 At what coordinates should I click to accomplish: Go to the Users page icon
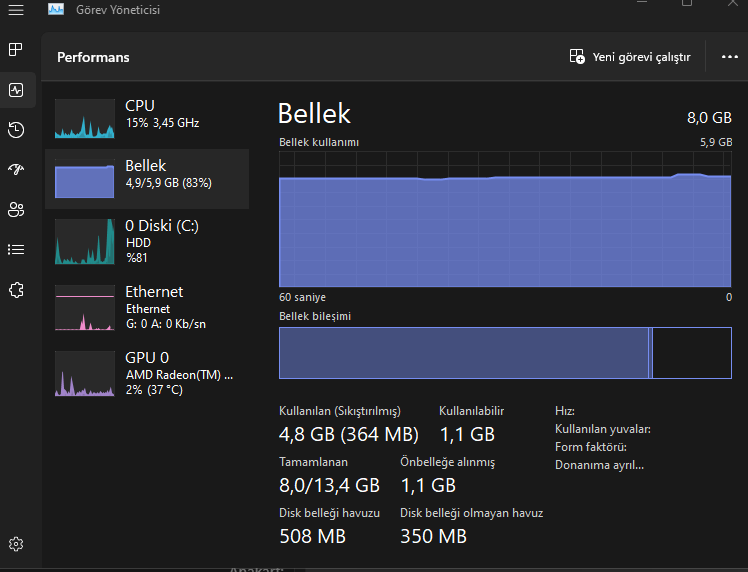click(x=16, y=209)
